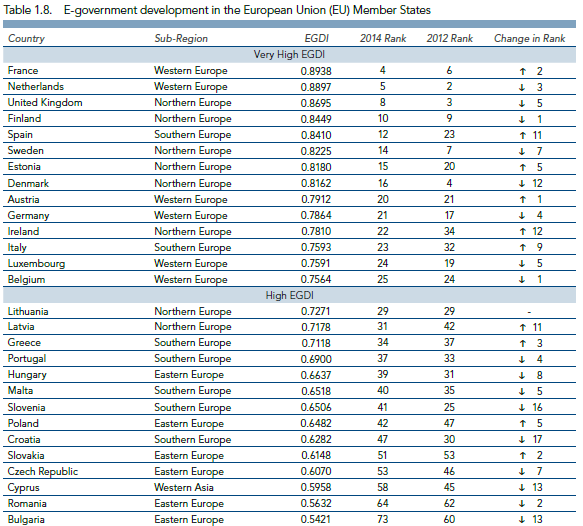Click the Change in Rank header

(529, 38)
